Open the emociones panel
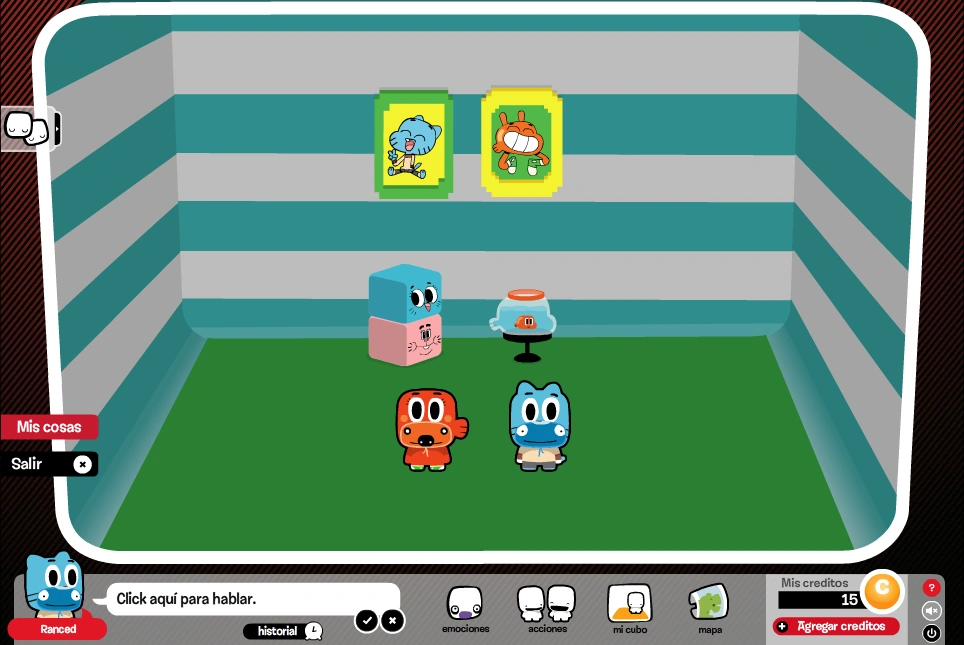The image size is (964, 645). pyautogui.click(x=464, y=605)
